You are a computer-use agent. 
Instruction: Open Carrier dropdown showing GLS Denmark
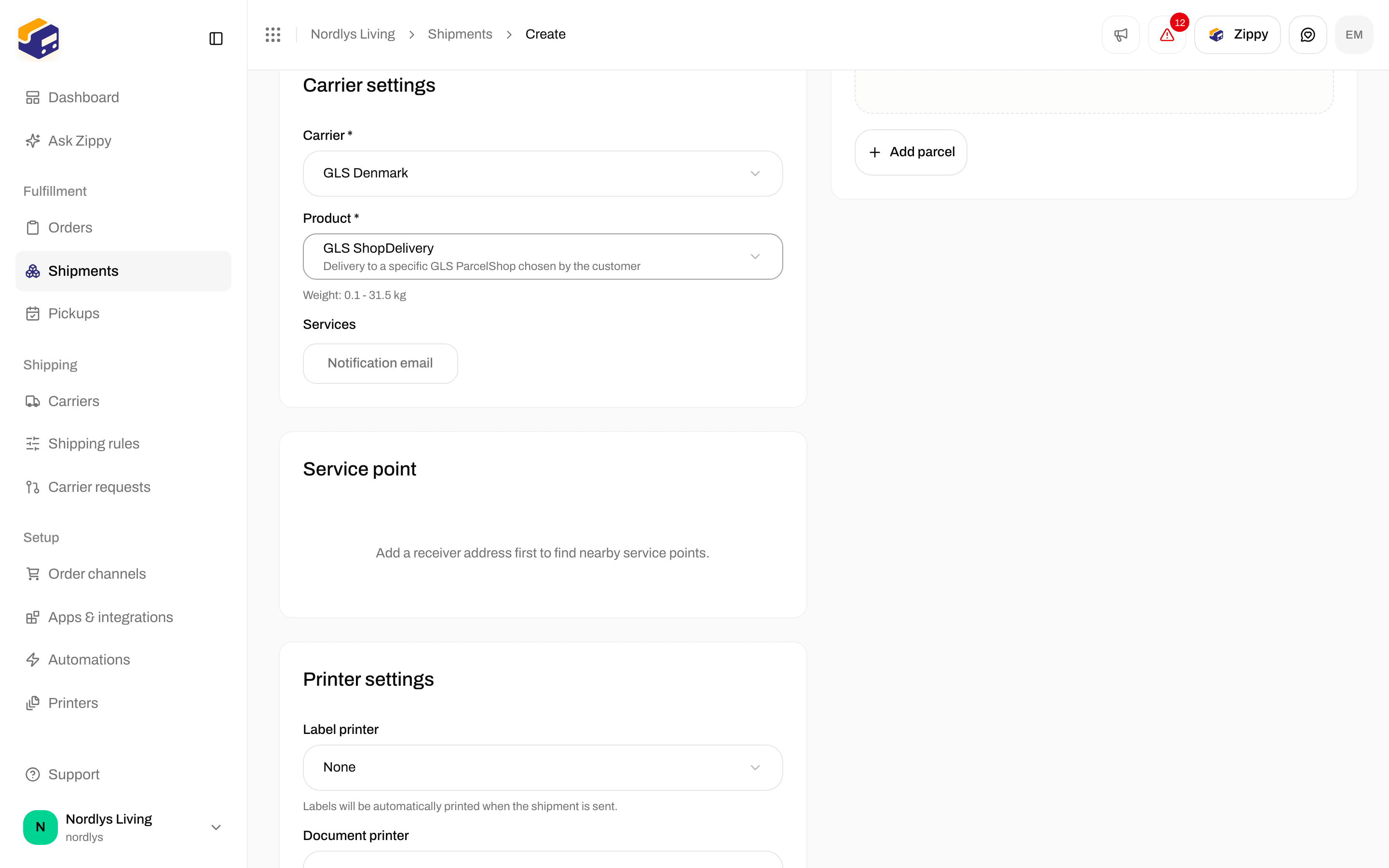coord(543,174)
